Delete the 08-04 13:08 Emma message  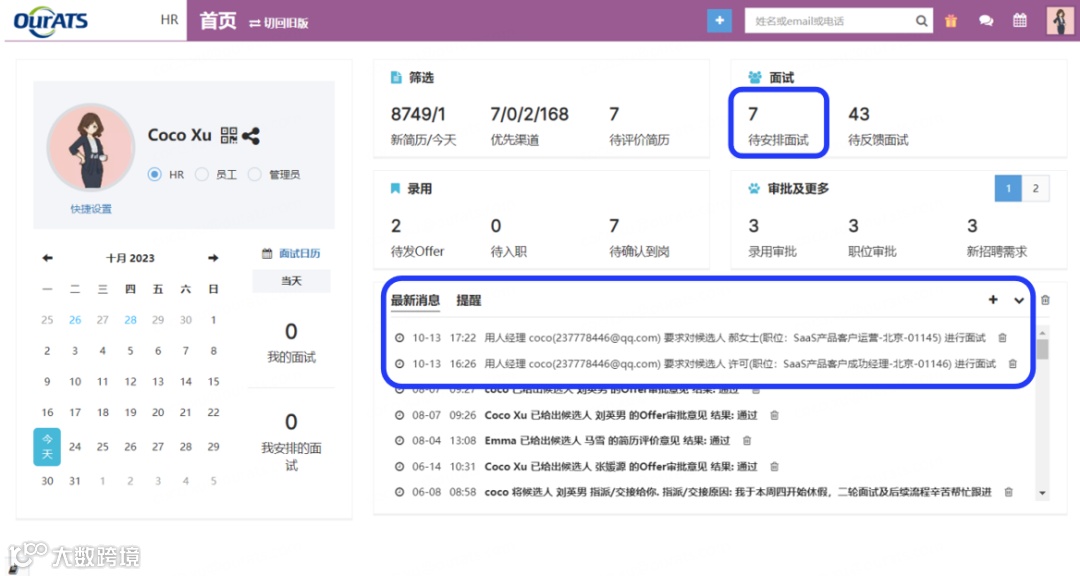747,440
